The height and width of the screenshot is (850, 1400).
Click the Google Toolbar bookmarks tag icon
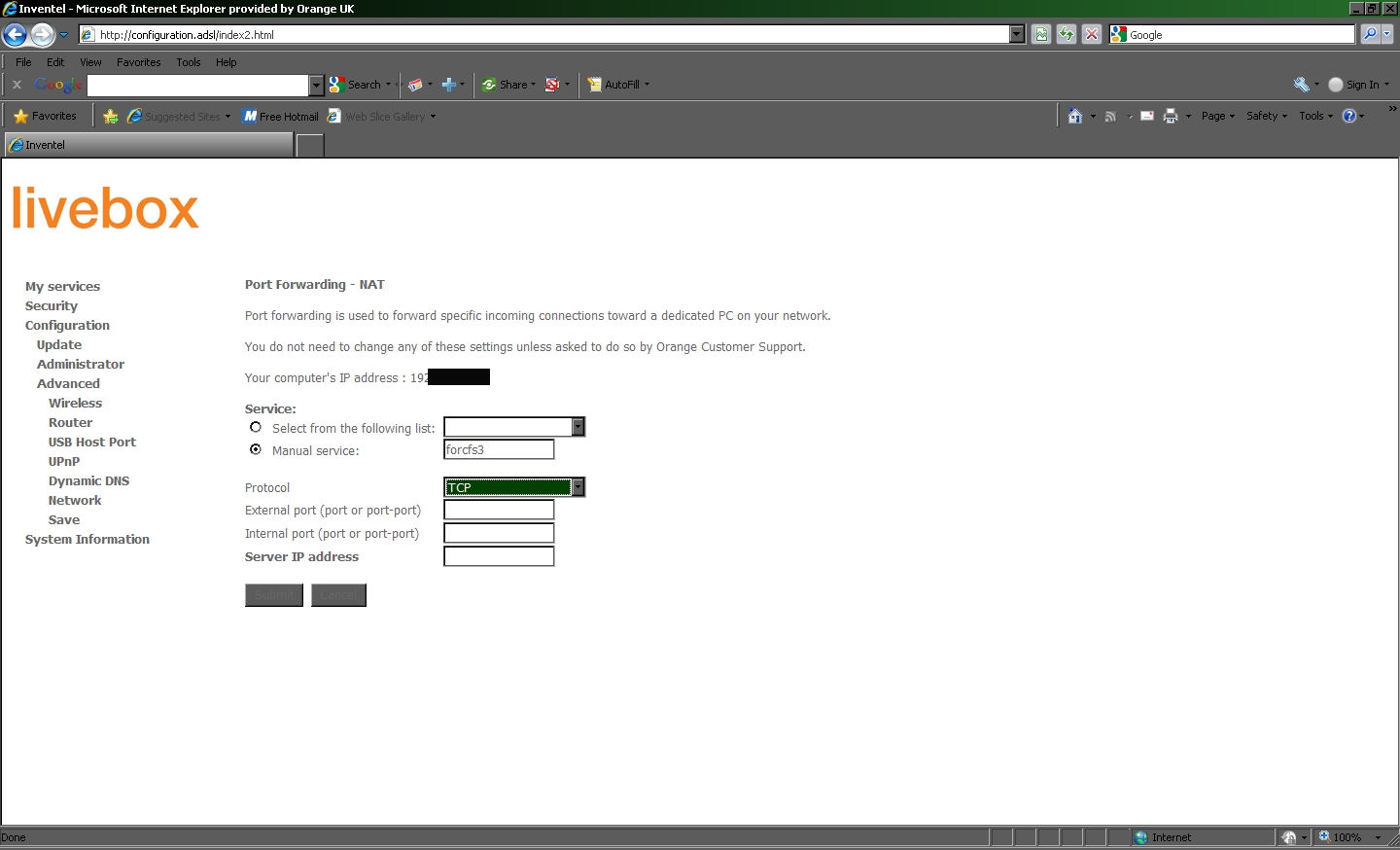(415, 85)
